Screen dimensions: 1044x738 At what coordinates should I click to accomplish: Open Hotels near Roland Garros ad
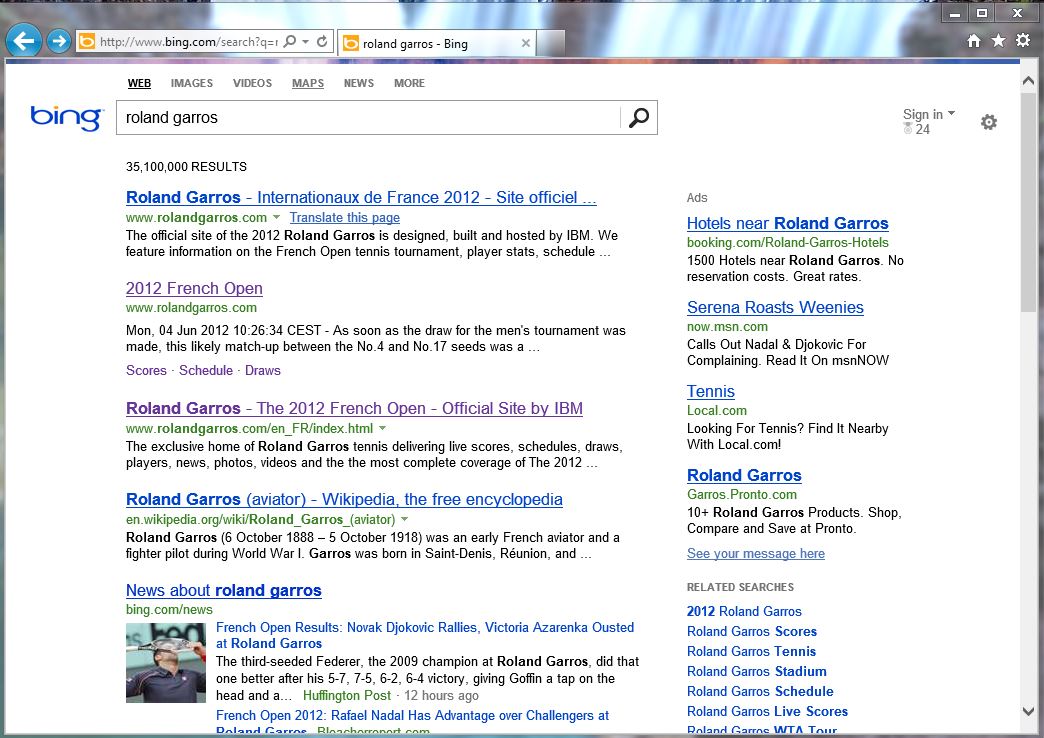[x=788, y=224]
